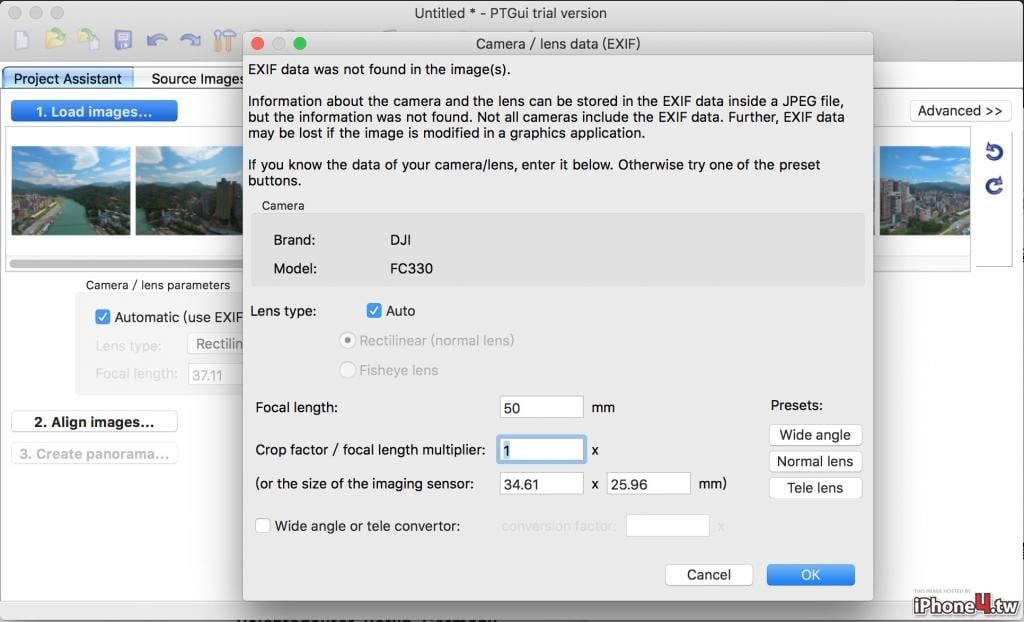Switch to the Project Assistant tab
This screenshot has height=622, width=1024.
pyautogui.click(x=68, y=78)
